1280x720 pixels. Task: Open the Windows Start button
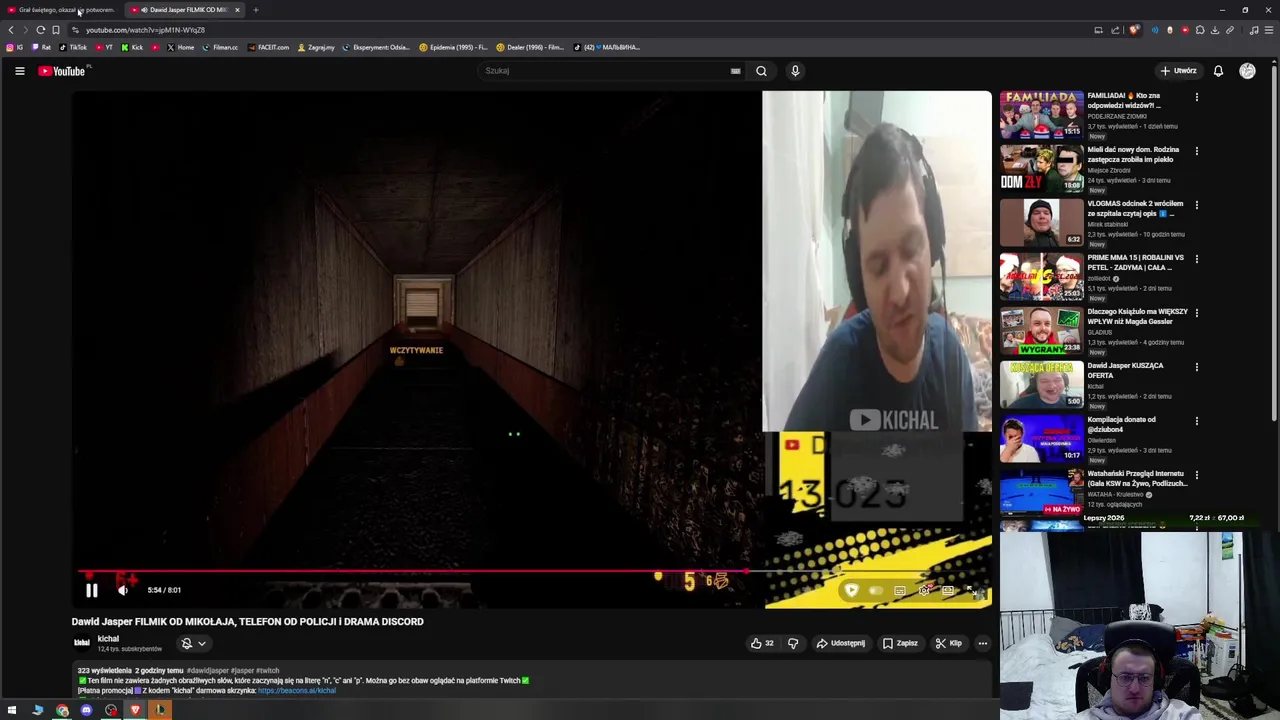12,710
